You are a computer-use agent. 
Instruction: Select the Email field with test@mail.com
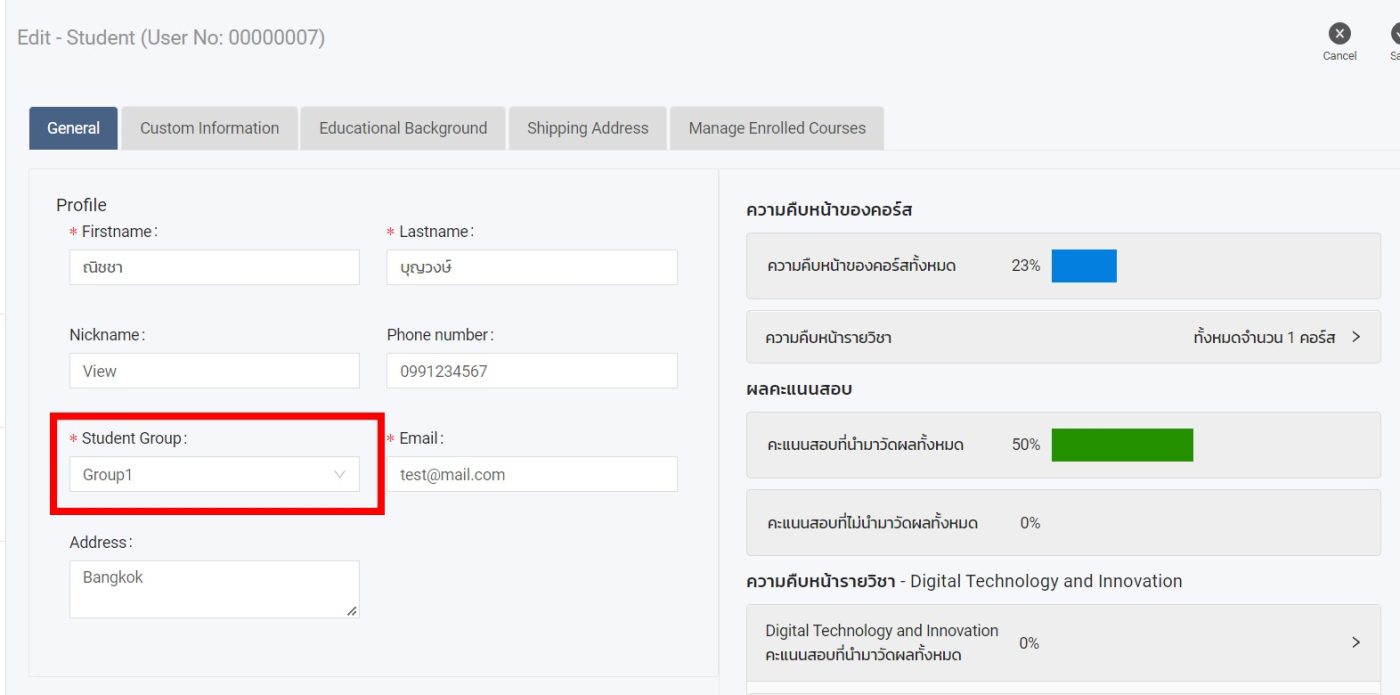(x=531, y=475)
